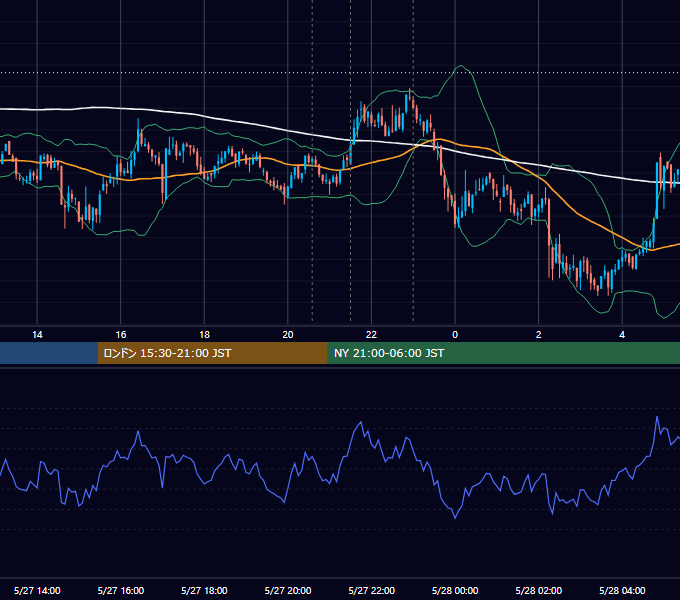Click the 5/27 14:00 date label

pos(37,590)
